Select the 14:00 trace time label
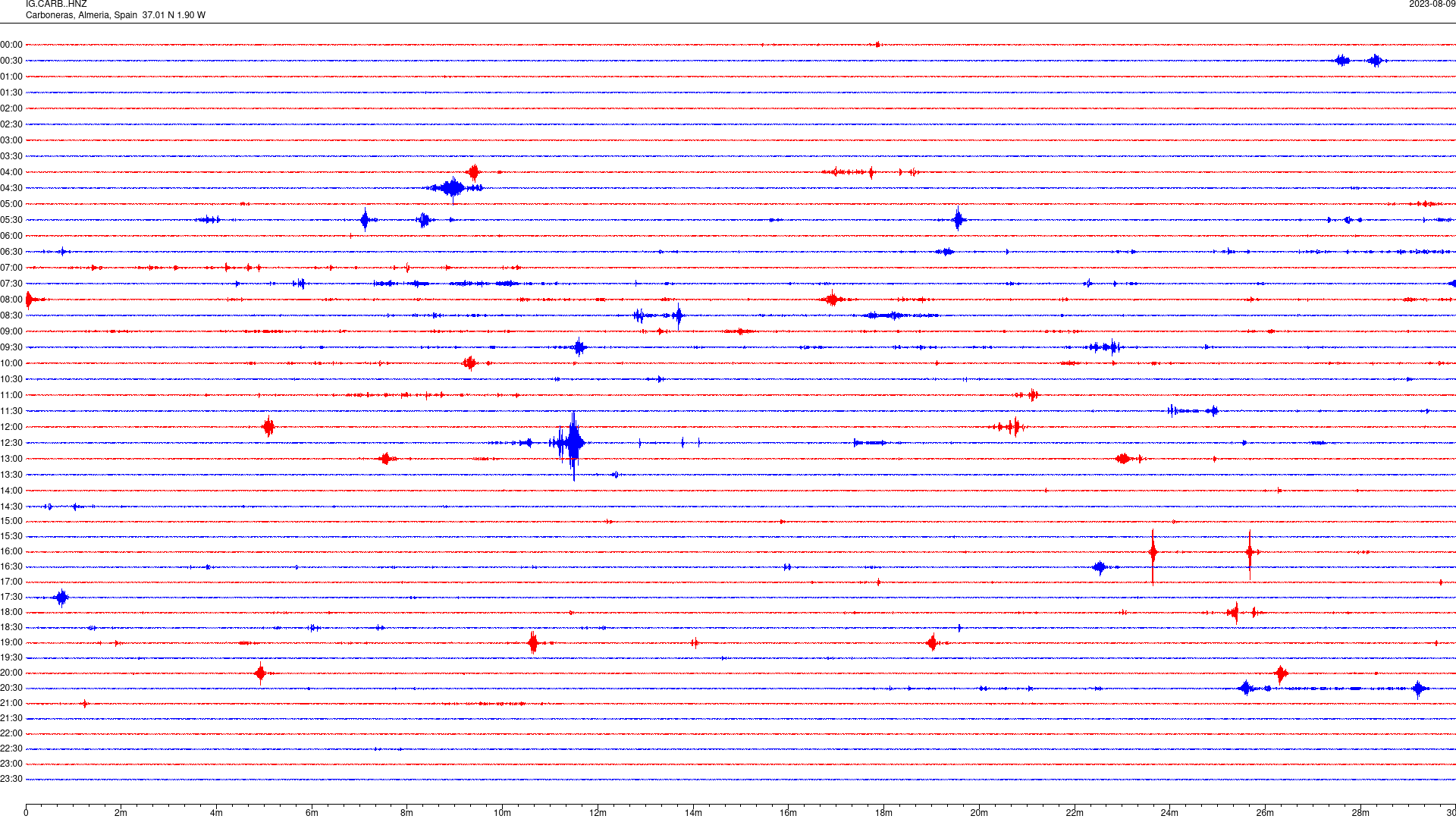1456x819 pixels. point(11,491)
